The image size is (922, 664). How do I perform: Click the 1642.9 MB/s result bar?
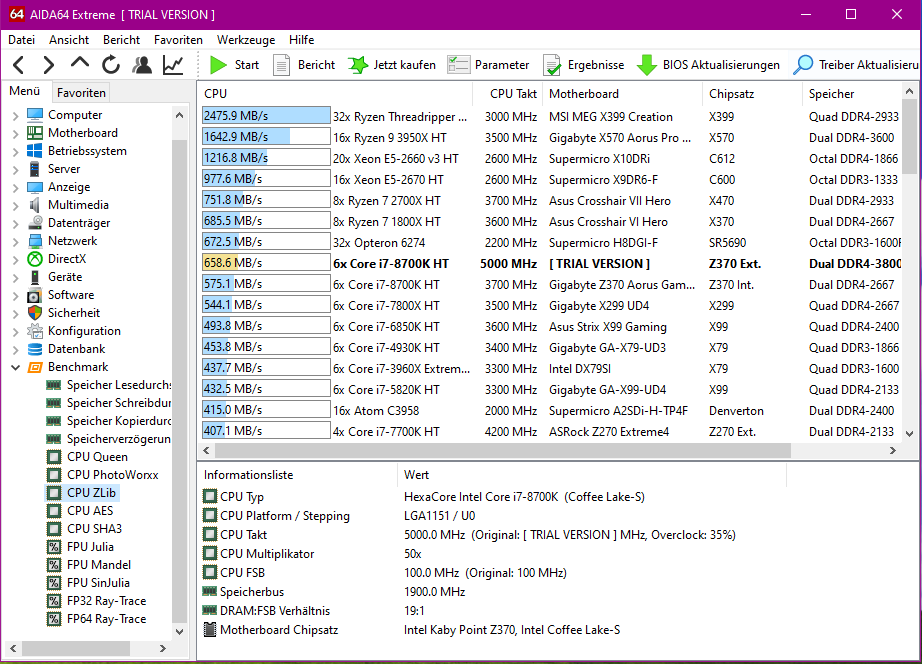(266, 137)
